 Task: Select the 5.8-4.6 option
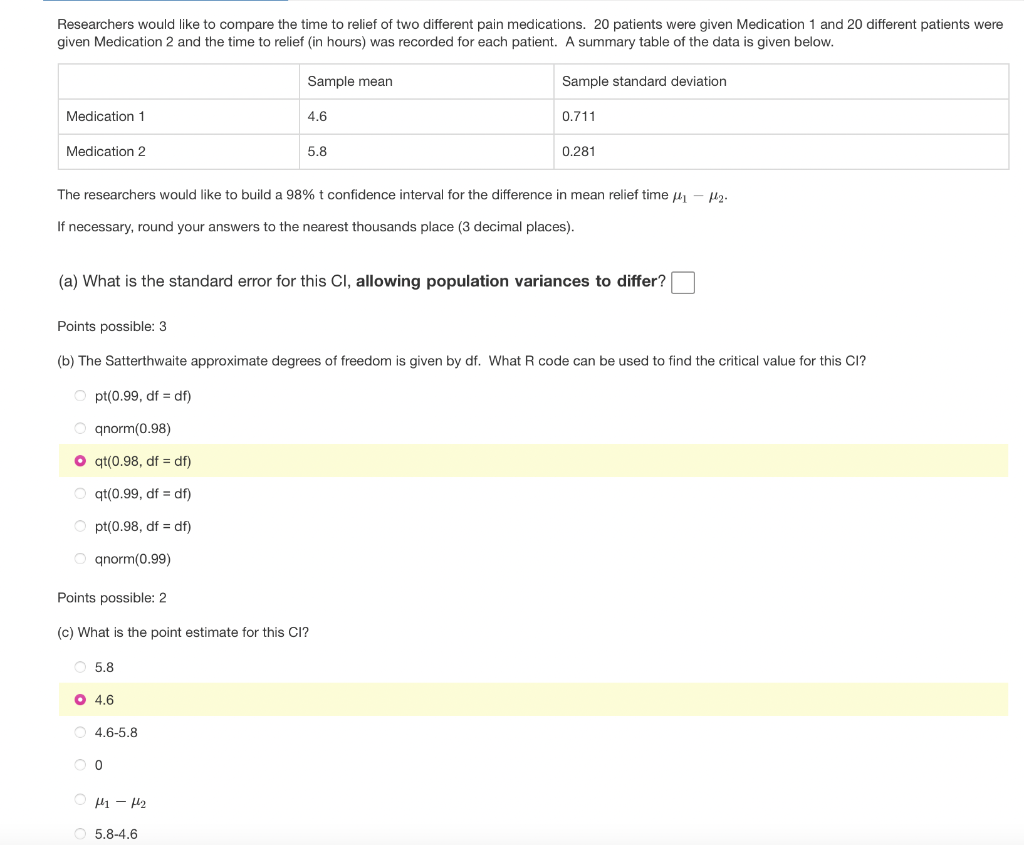point(79,833)
